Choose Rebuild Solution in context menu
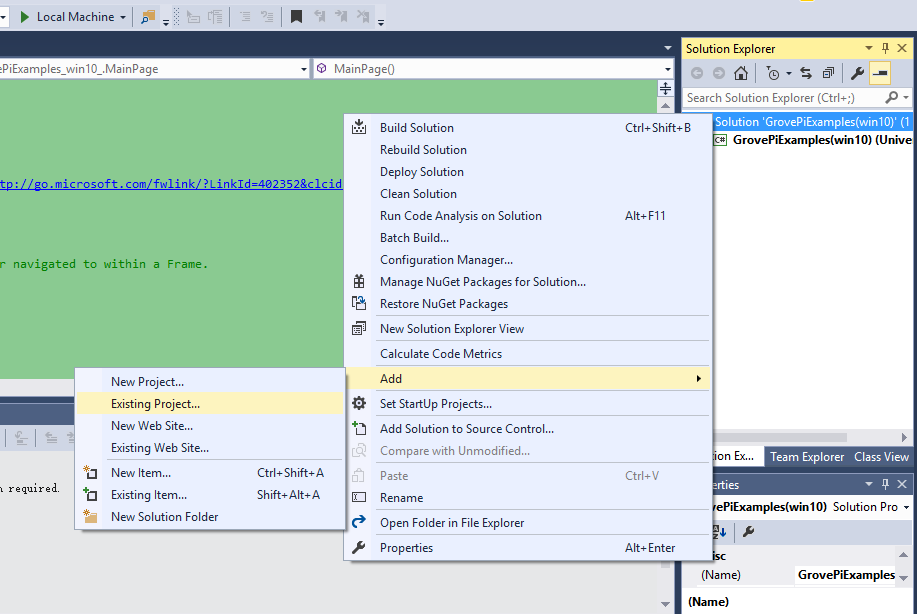 [x=423, y=150]
